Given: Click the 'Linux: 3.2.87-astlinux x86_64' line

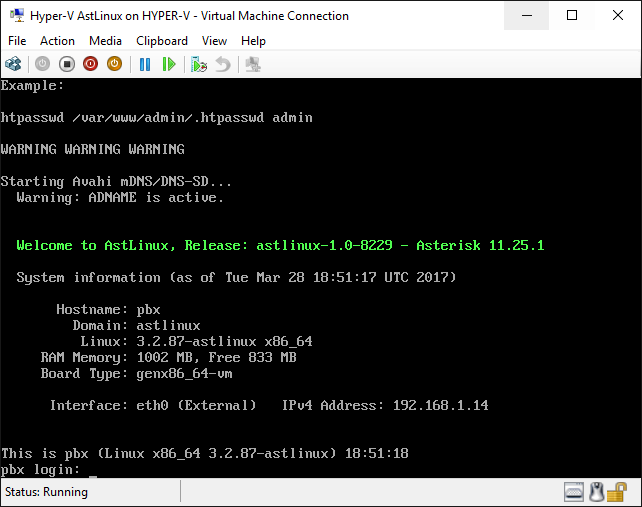Looking at the screenshot, I should click(196, 342).
